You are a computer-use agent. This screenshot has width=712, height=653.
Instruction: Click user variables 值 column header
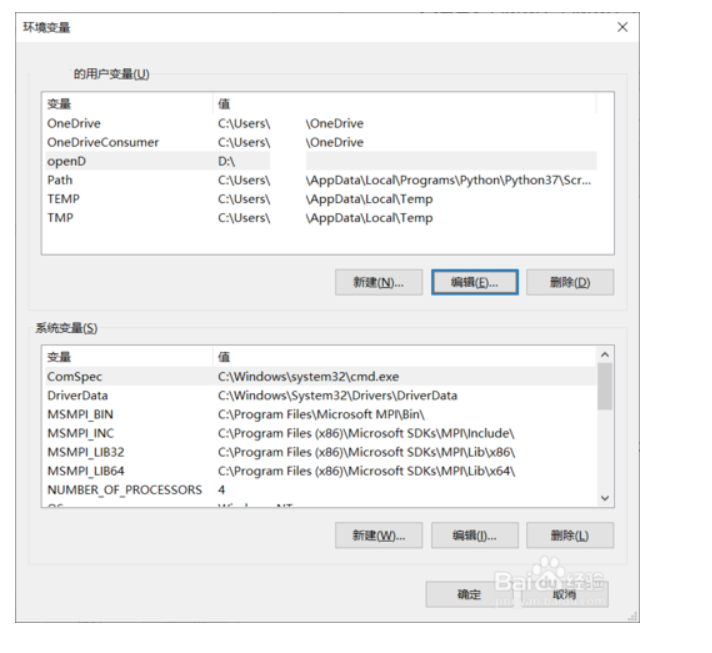(405, 104)
